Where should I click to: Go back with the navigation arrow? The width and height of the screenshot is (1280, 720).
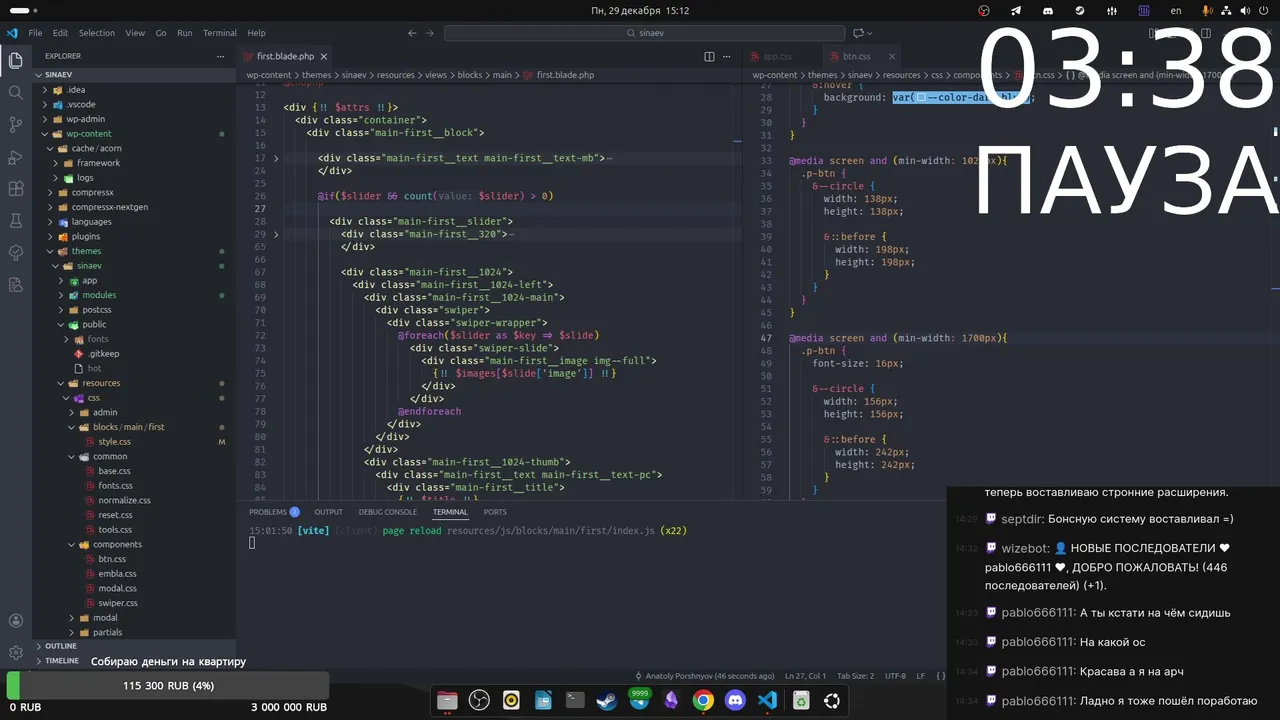[x=412, y=33]
